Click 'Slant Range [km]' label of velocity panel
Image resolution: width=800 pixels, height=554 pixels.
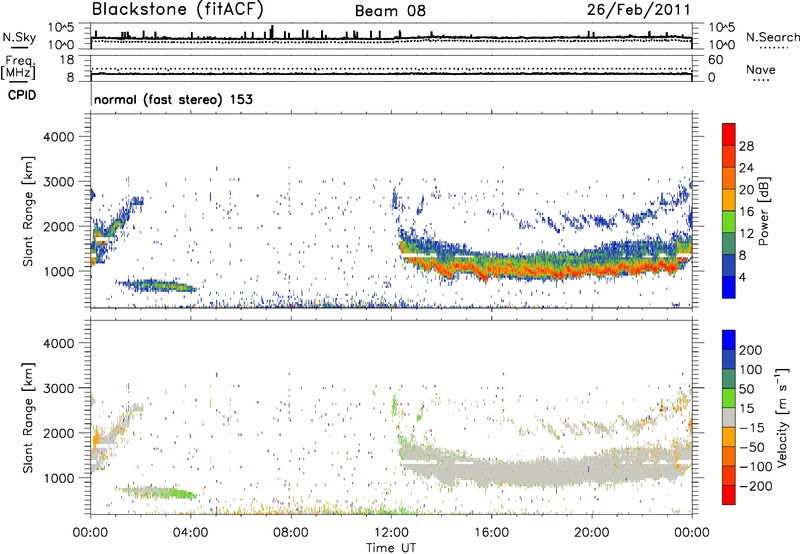point(28,417)
